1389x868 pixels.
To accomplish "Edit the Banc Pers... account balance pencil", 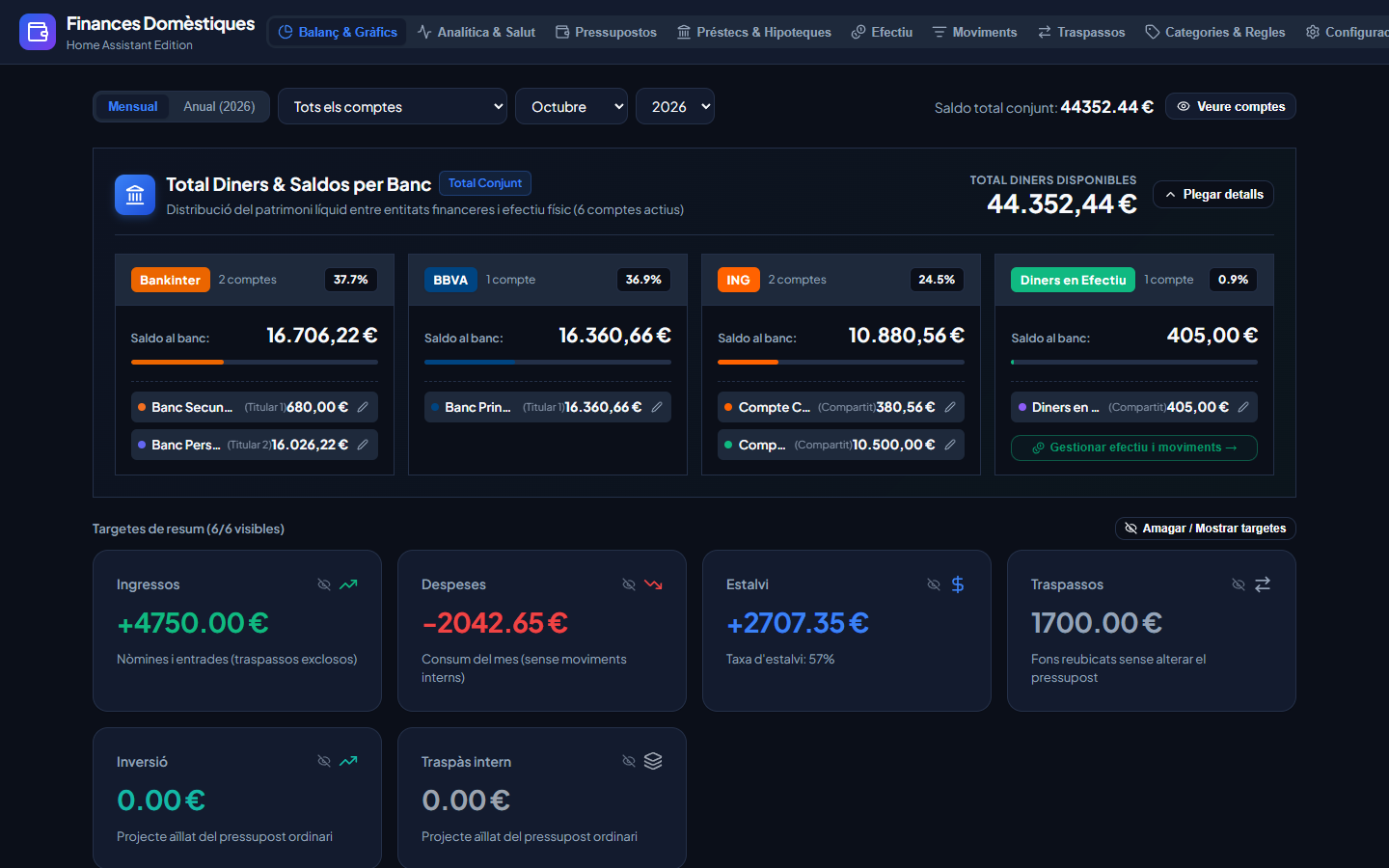I will 363,445.
